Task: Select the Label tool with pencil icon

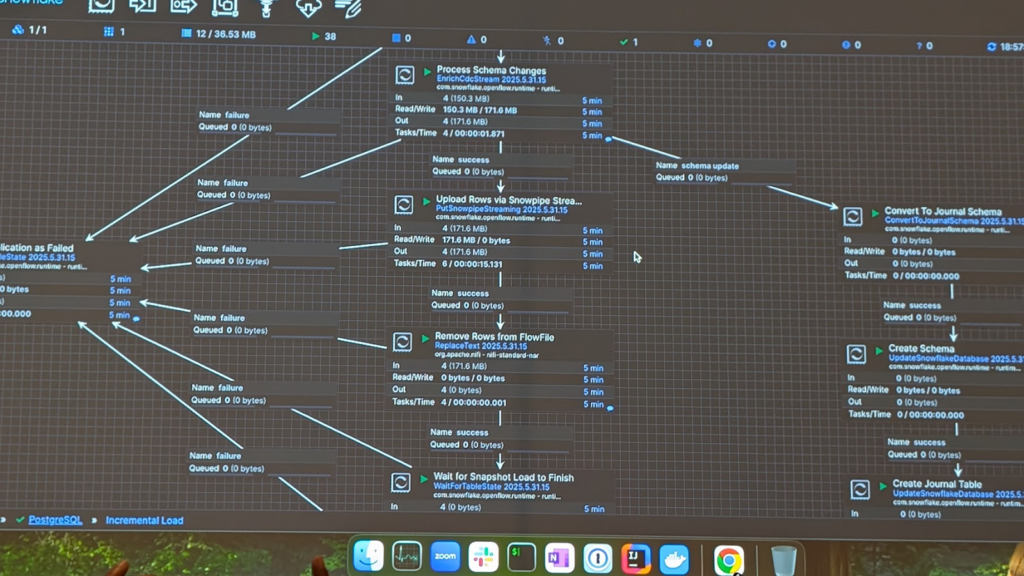Action: [x=348, y=8]
